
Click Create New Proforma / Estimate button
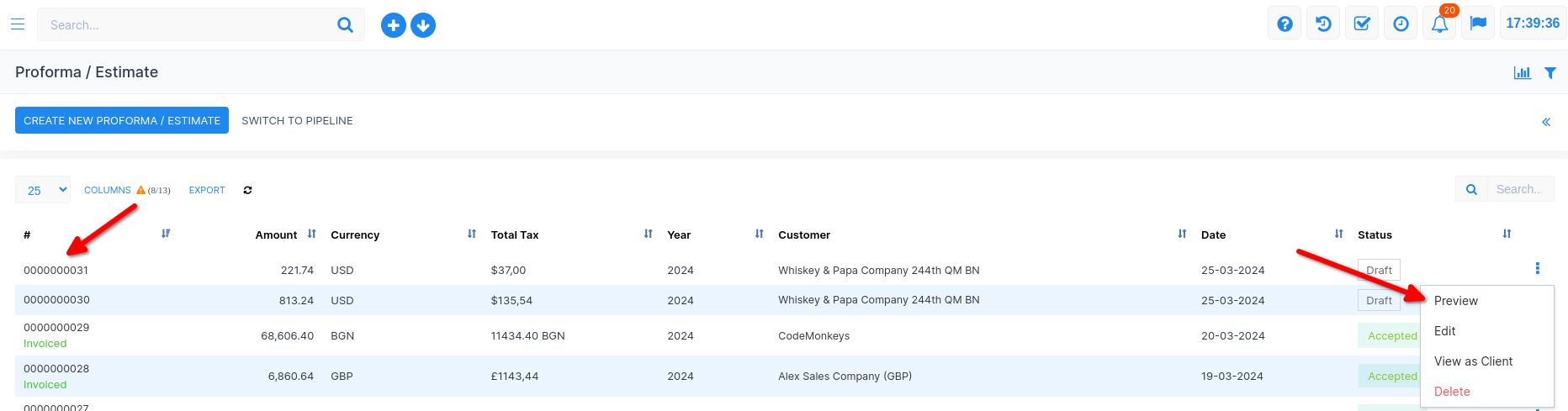click(122, 120)
